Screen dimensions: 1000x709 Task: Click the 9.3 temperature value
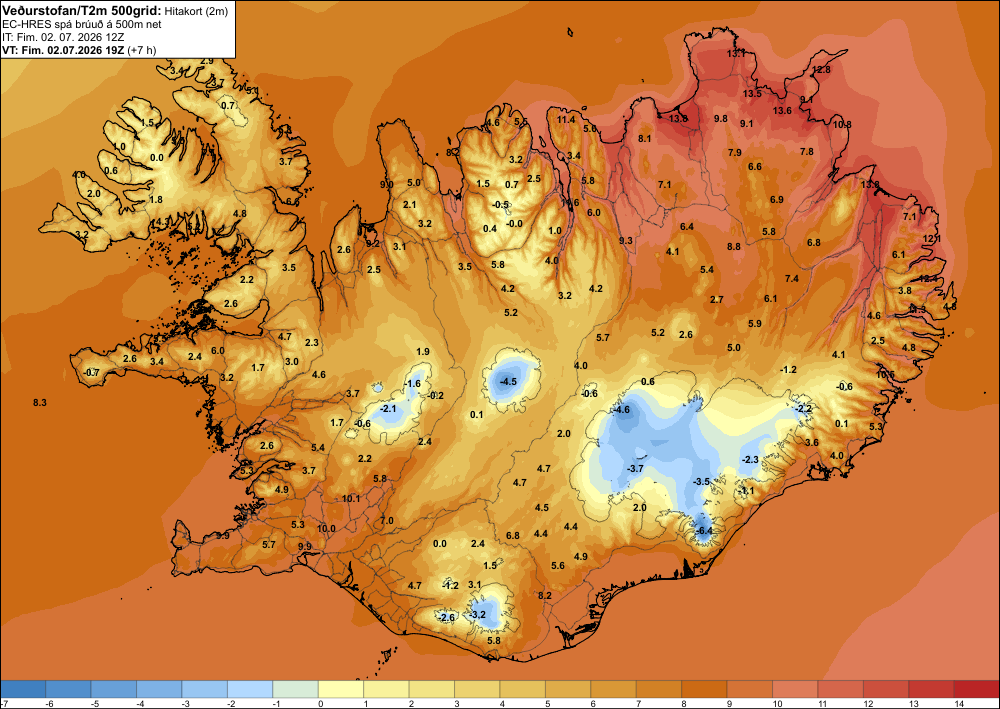[626, 240]
